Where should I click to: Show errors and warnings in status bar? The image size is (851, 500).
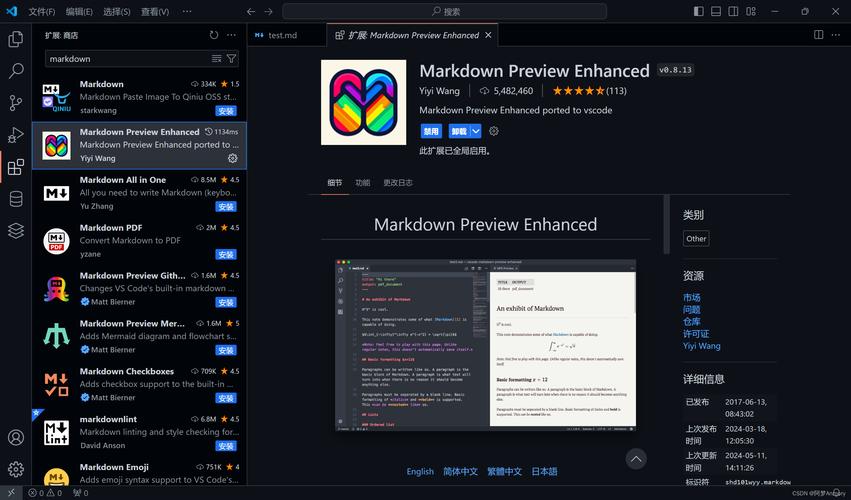pos(45,493)
